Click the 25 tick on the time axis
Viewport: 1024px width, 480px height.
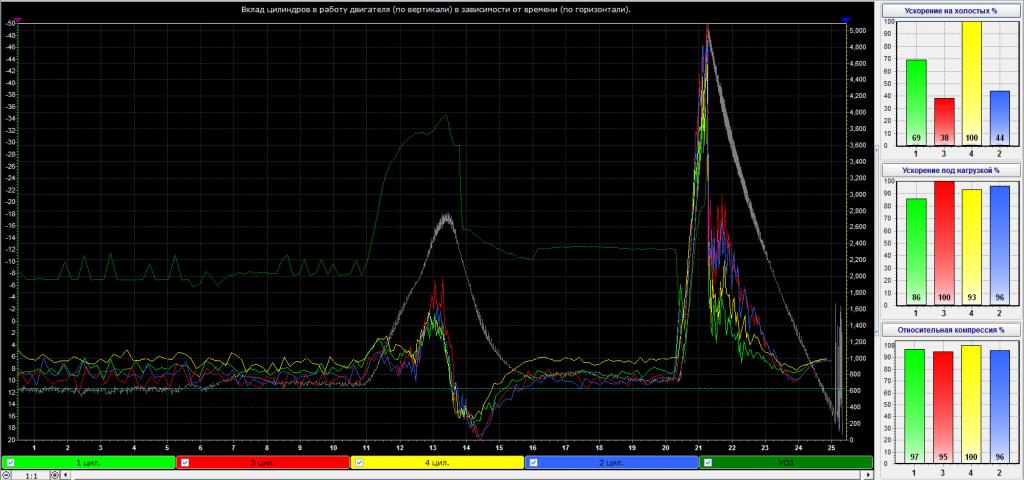[x=831, y=449]
